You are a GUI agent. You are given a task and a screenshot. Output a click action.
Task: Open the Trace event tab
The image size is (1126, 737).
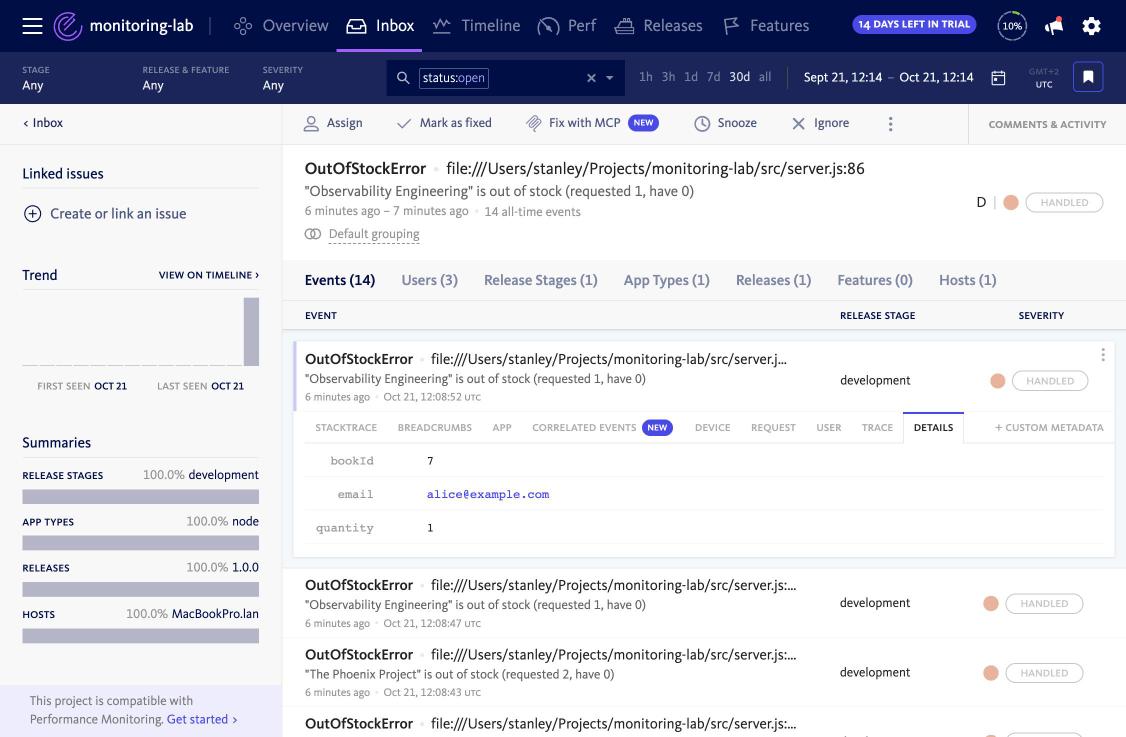point(877,427)
